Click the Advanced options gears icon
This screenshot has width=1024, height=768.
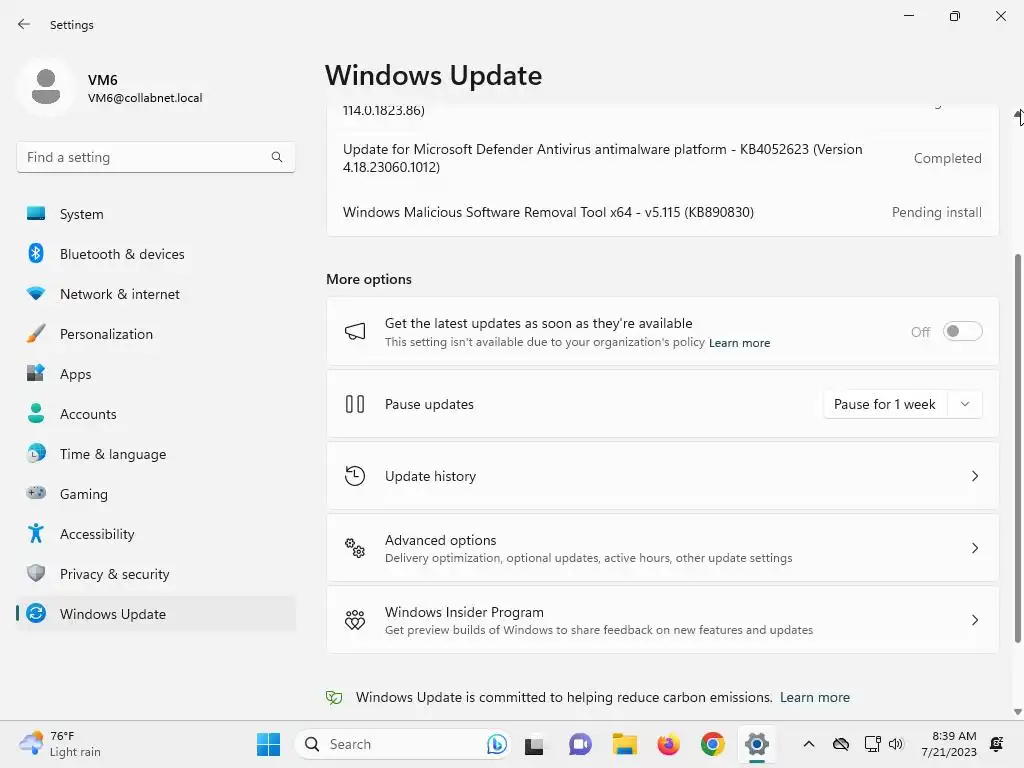(x=355, y=548)
